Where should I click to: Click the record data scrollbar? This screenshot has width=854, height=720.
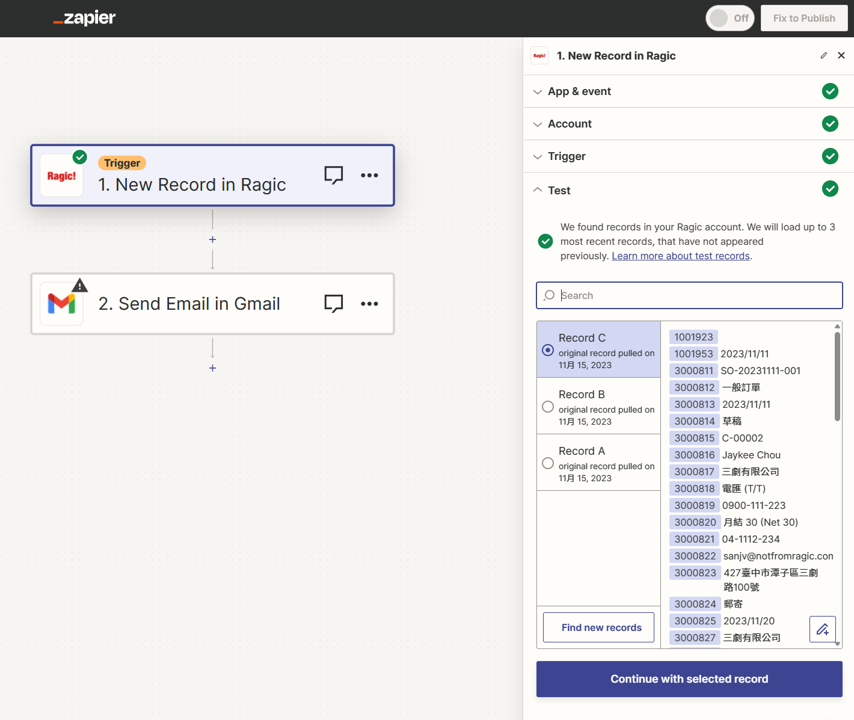pyautogui.click(x=837, y=375)
